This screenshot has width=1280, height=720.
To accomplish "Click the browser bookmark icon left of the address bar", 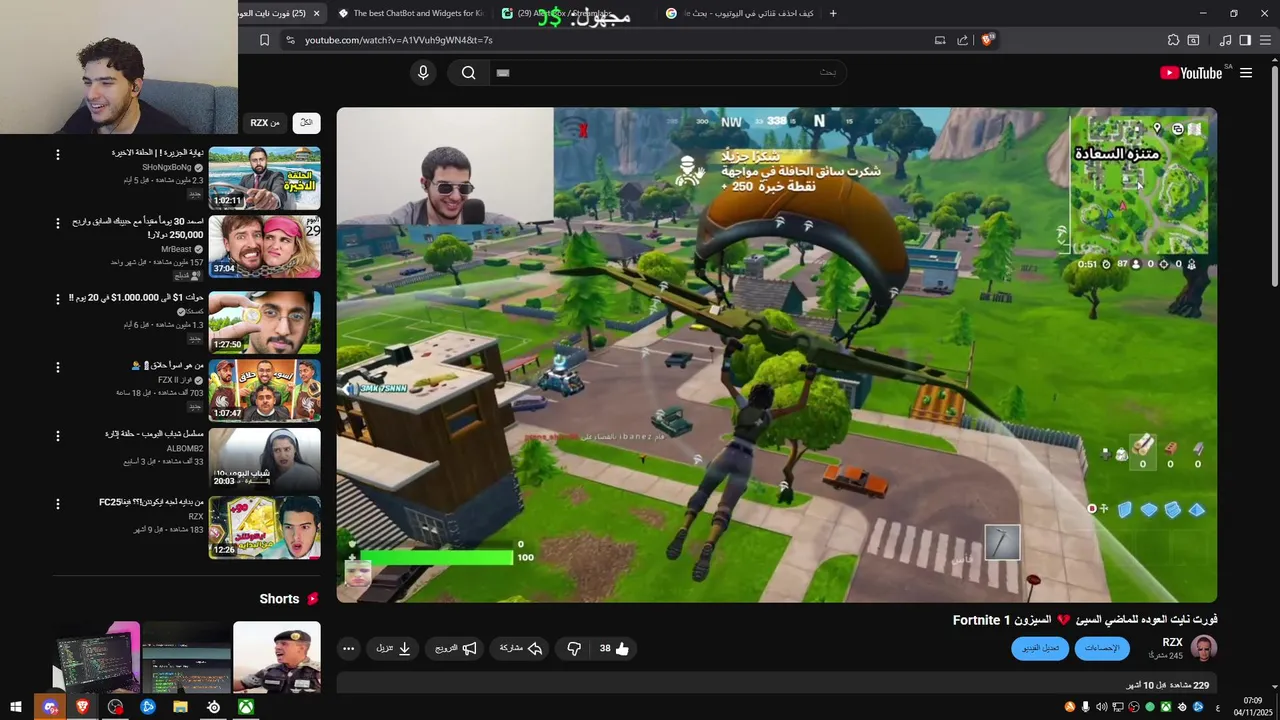I will tap(264, 40).
